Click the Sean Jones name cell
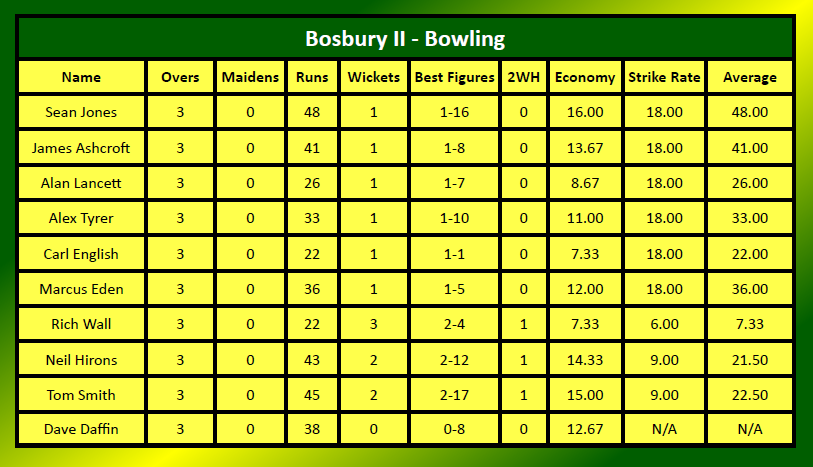 point(81,112)
